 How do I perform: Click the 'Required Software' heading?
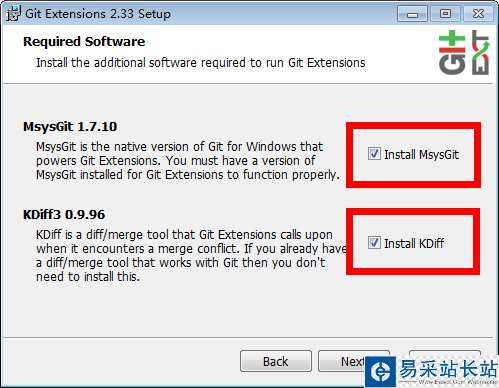coord(84,42)
